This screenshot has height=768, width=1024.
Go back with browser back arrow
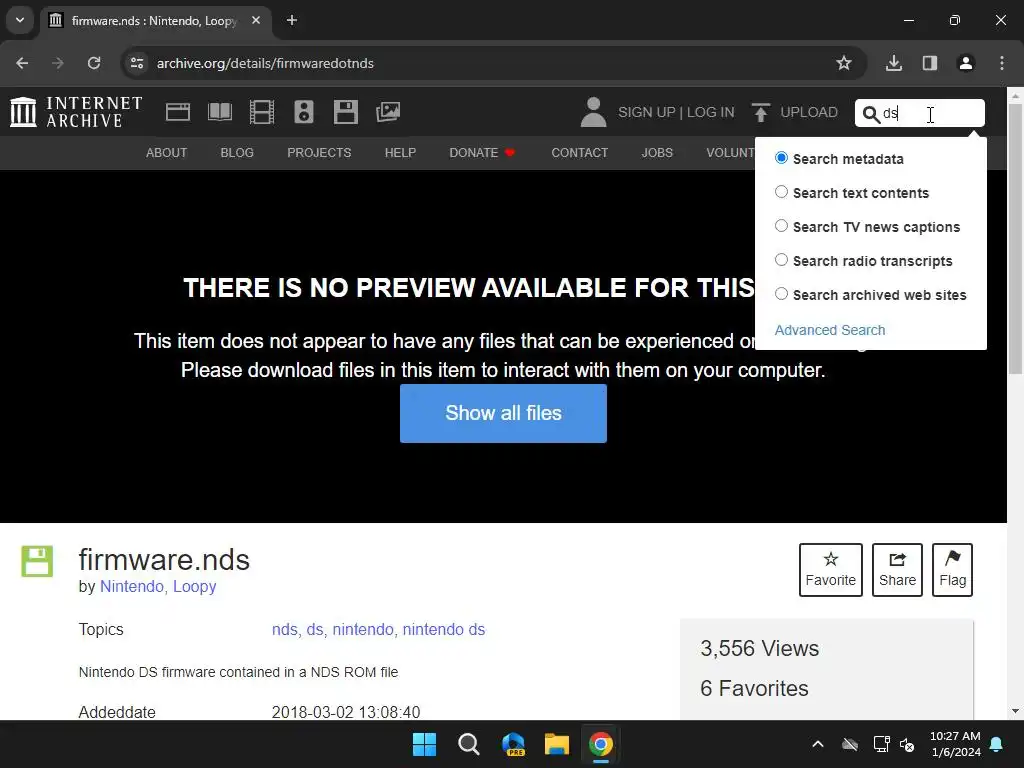pyautogui.click(x=22, y=63)
